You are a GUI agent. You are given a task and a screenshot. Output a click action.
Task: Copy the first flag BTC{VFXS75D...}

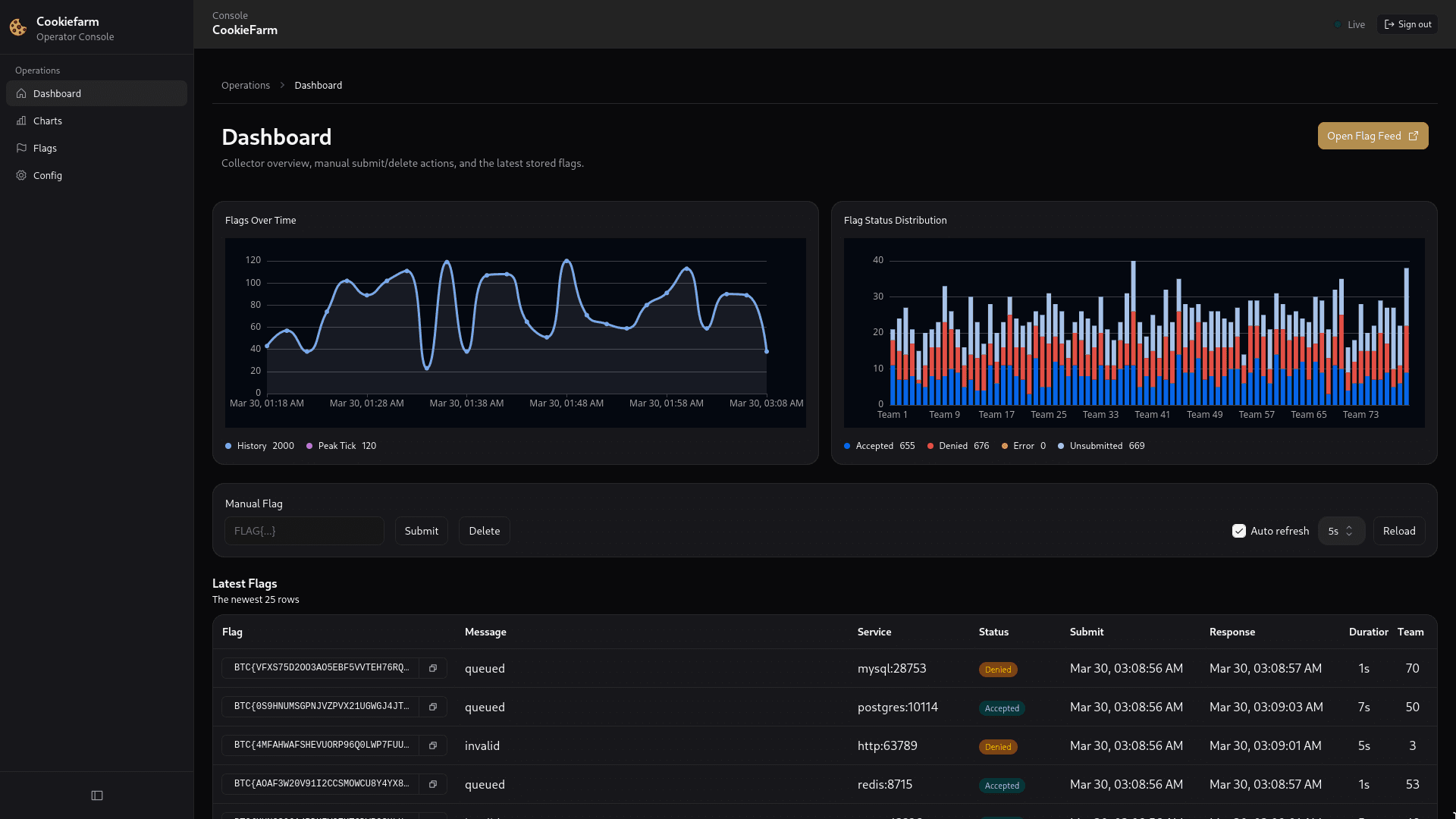pos(433,668)
